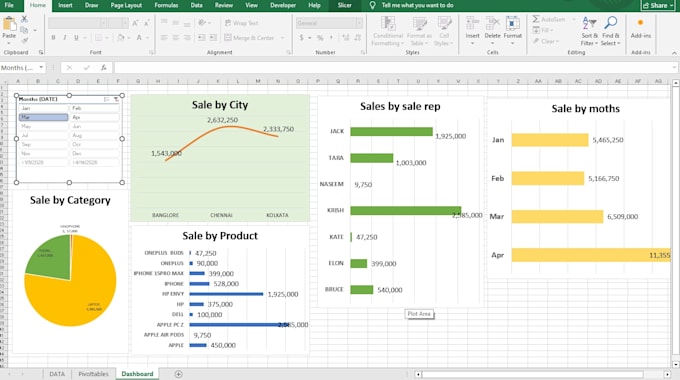The width and height of the screenshot is (680, 380).
Task: Open the Clipboard group dialog launcher
Action: [41, 52]
